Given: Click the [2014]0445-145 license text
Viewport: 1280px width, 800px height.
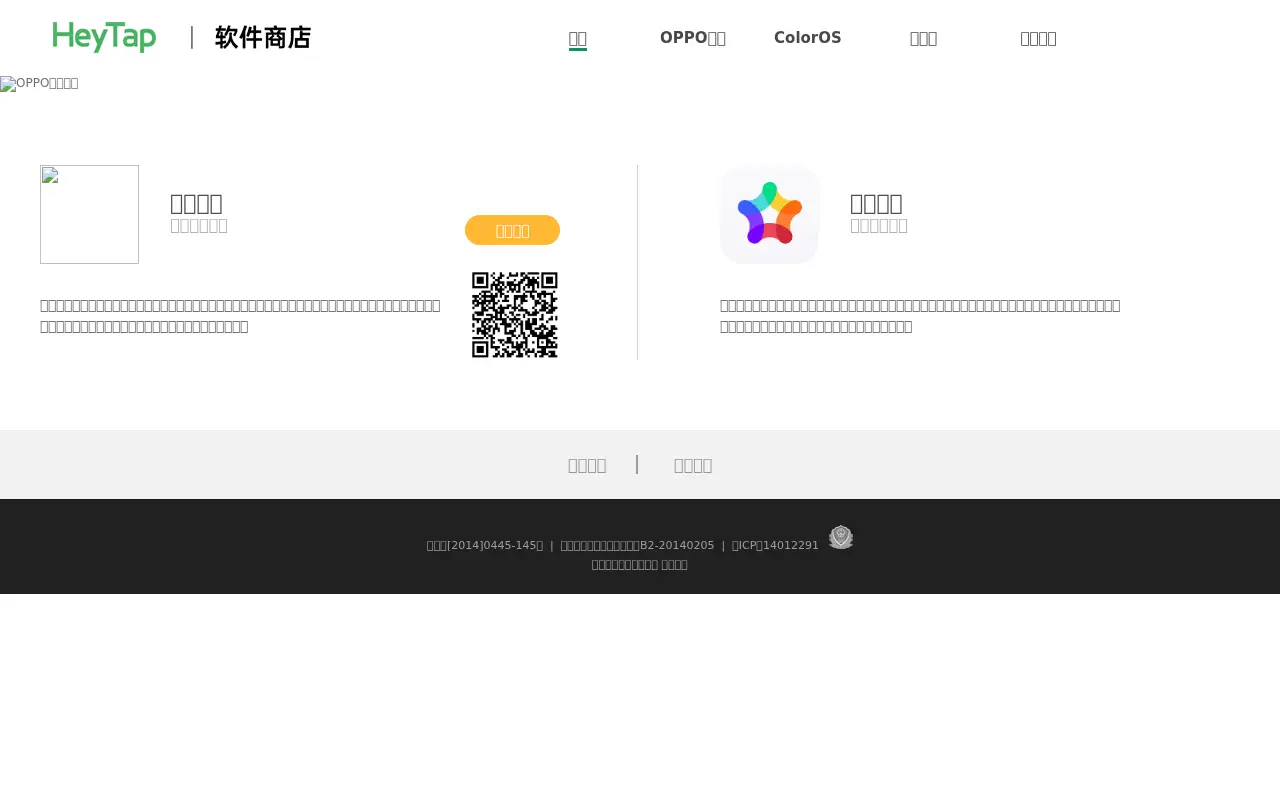Looking at the screenshot, I should pyautogui.click(x=485, y=545).
